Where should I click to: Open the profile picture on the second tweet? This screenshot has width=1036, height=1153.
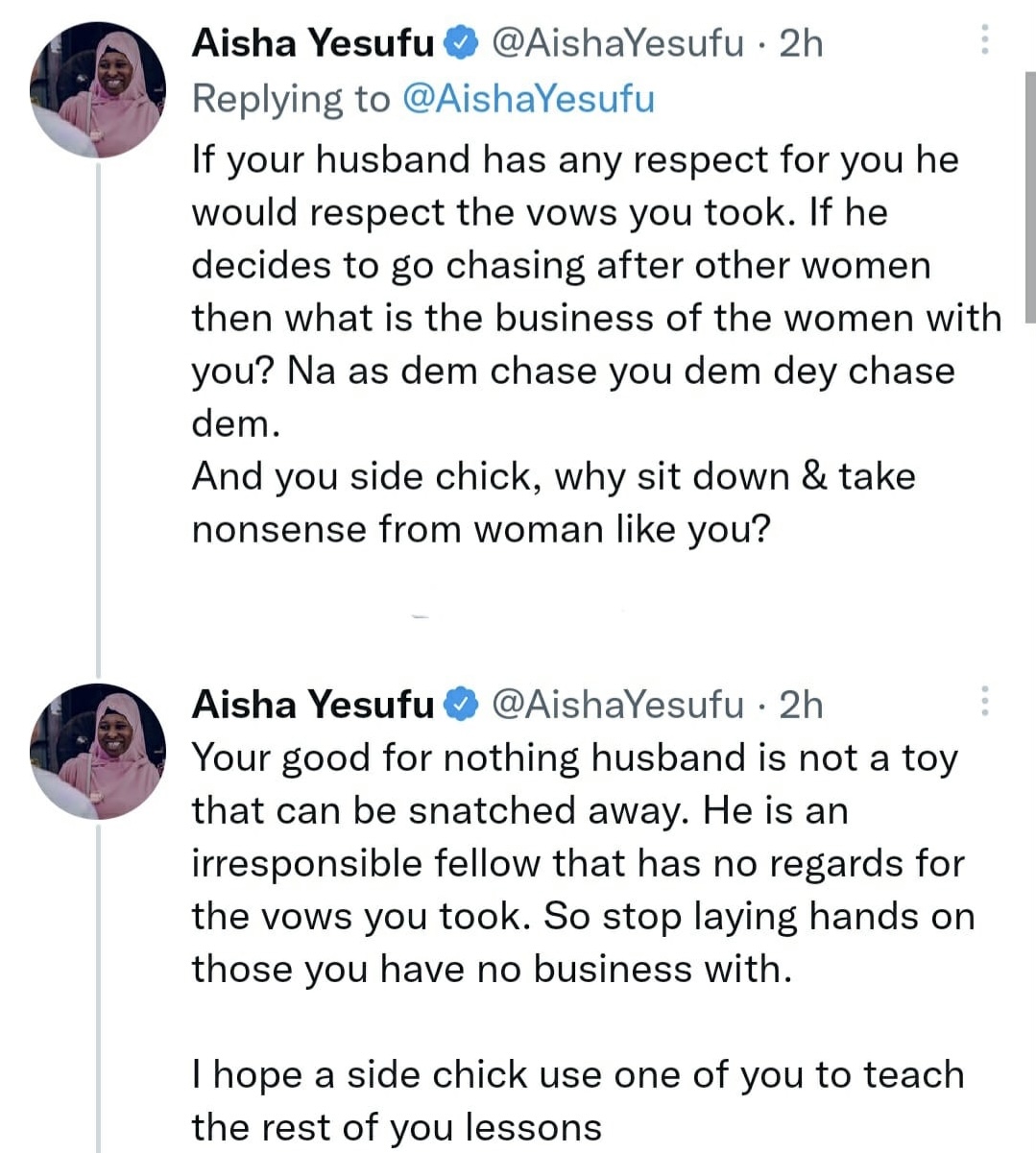98,752
